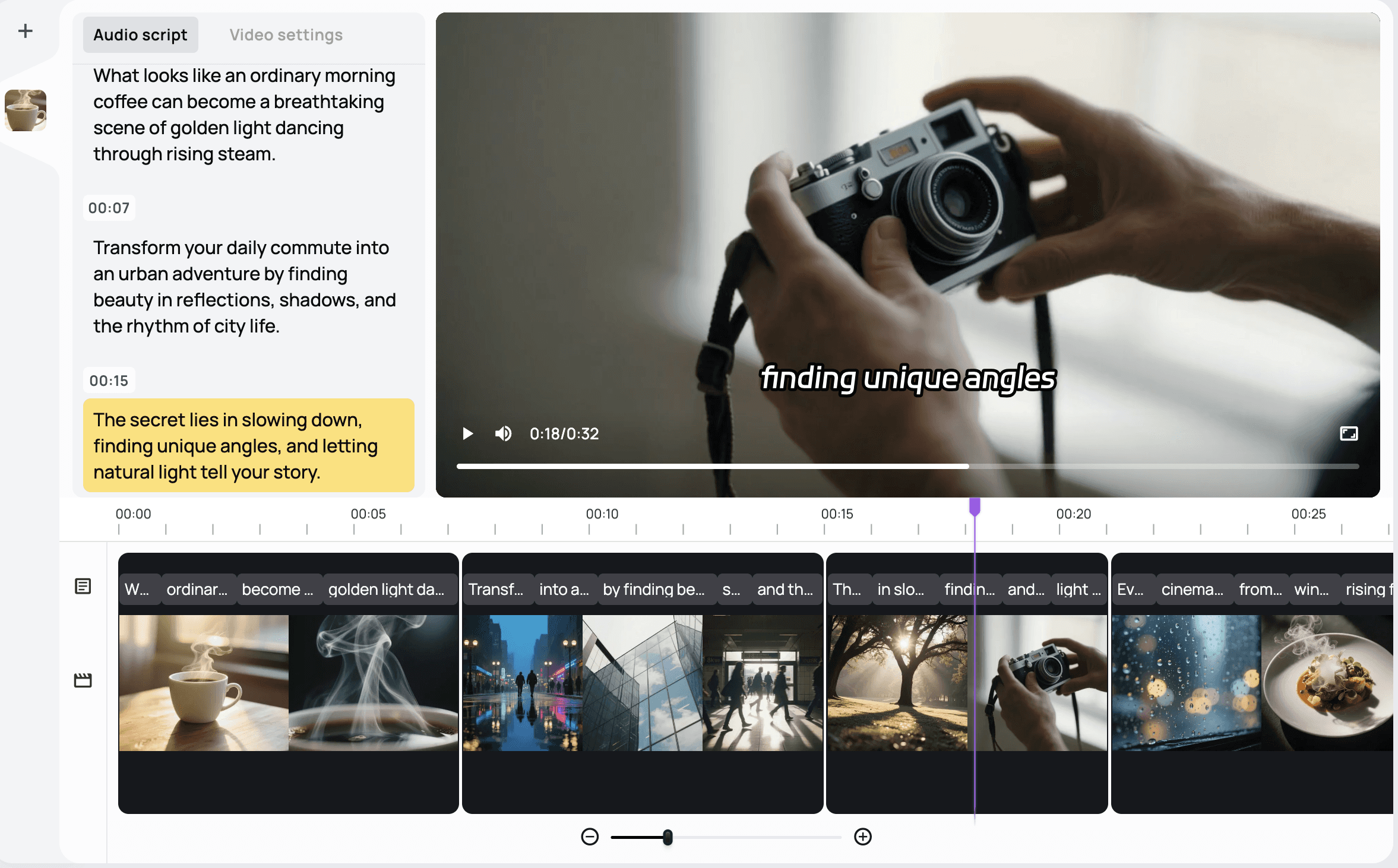Click the video progress bar

pos(907,467)
